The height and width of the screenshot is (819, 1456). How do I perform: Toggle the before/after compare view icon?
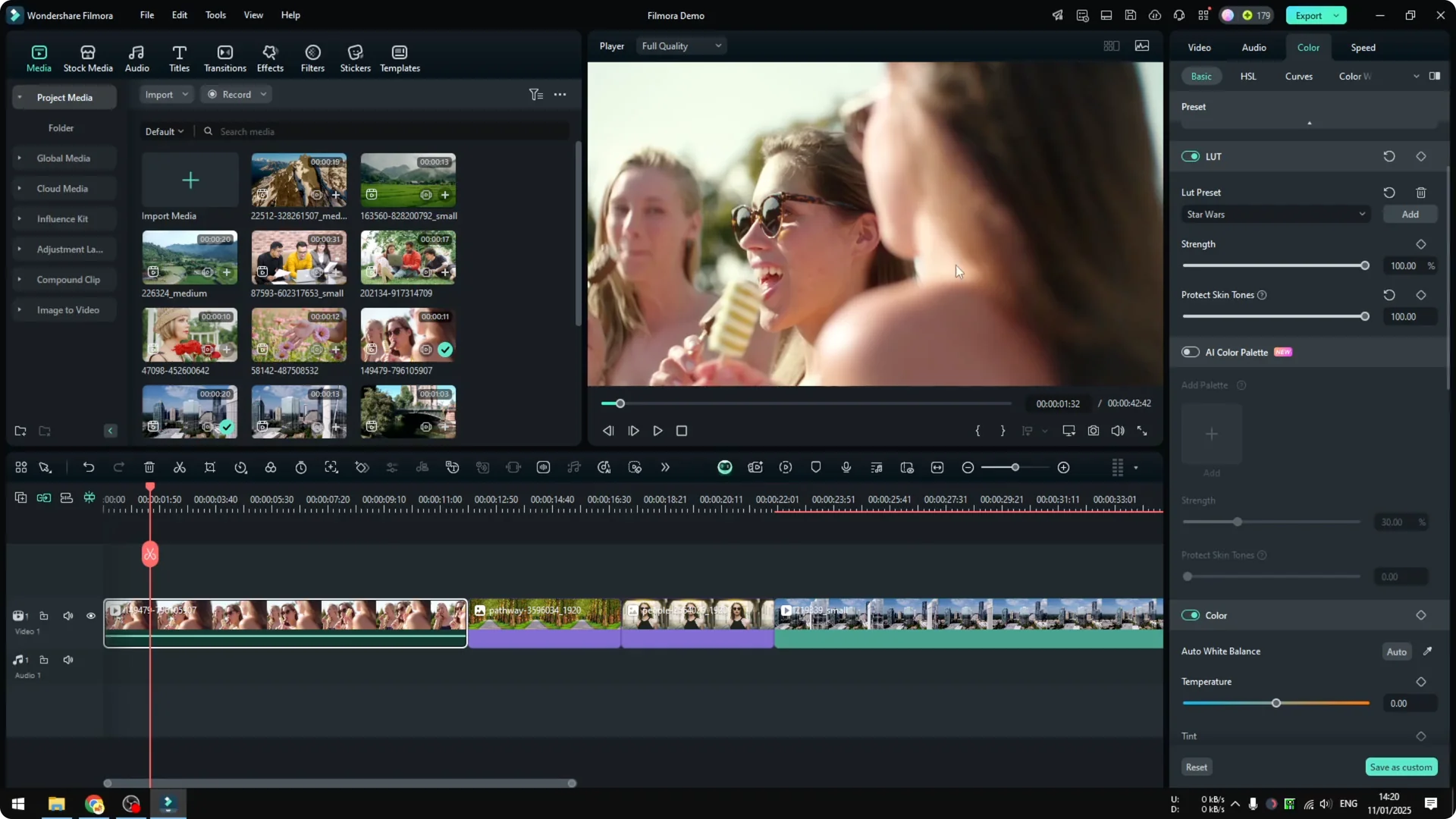(1435, 76)
